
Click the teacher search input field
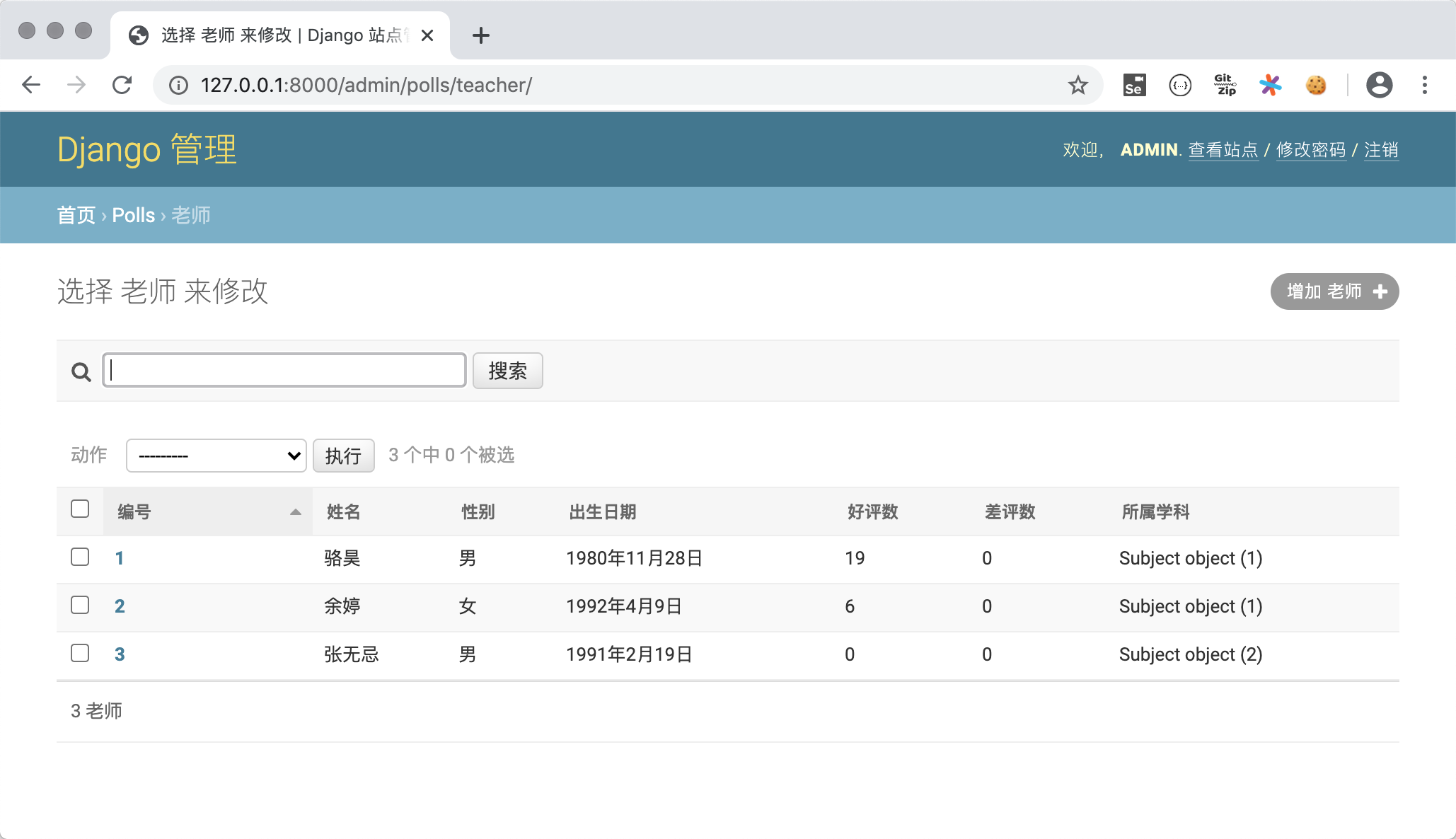click(284, 370)
